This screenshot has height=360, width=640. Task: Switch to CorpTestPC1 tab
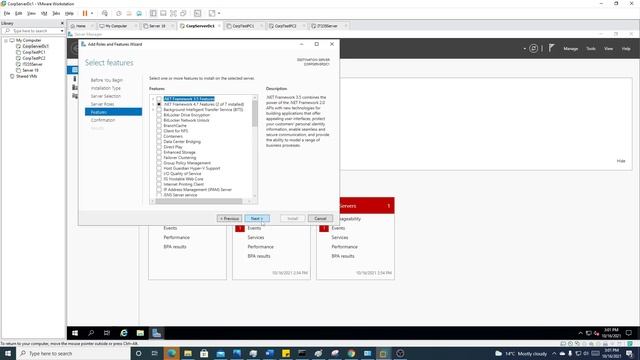click(243, 26)
